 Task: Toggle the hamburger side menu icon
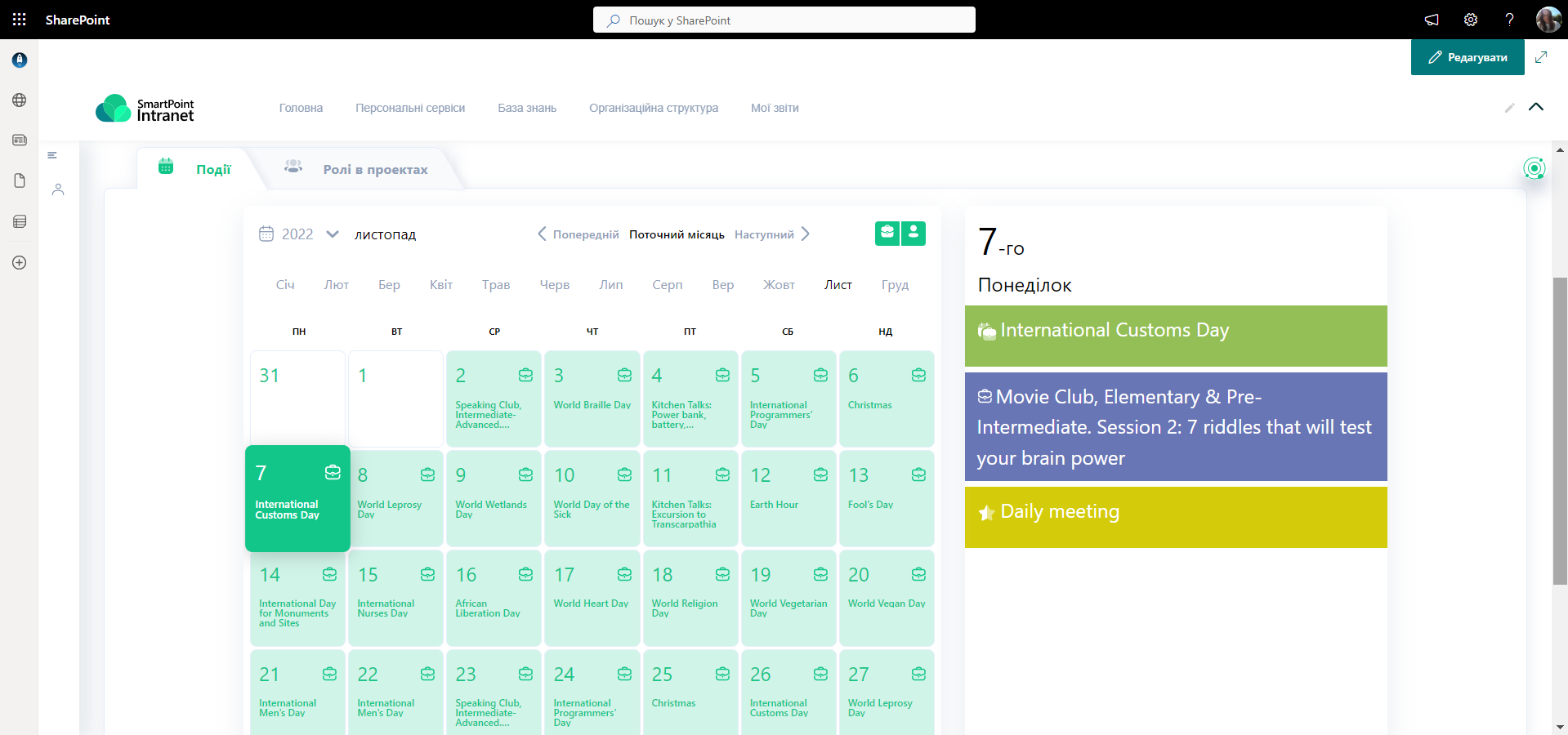(x=52, y=155)
